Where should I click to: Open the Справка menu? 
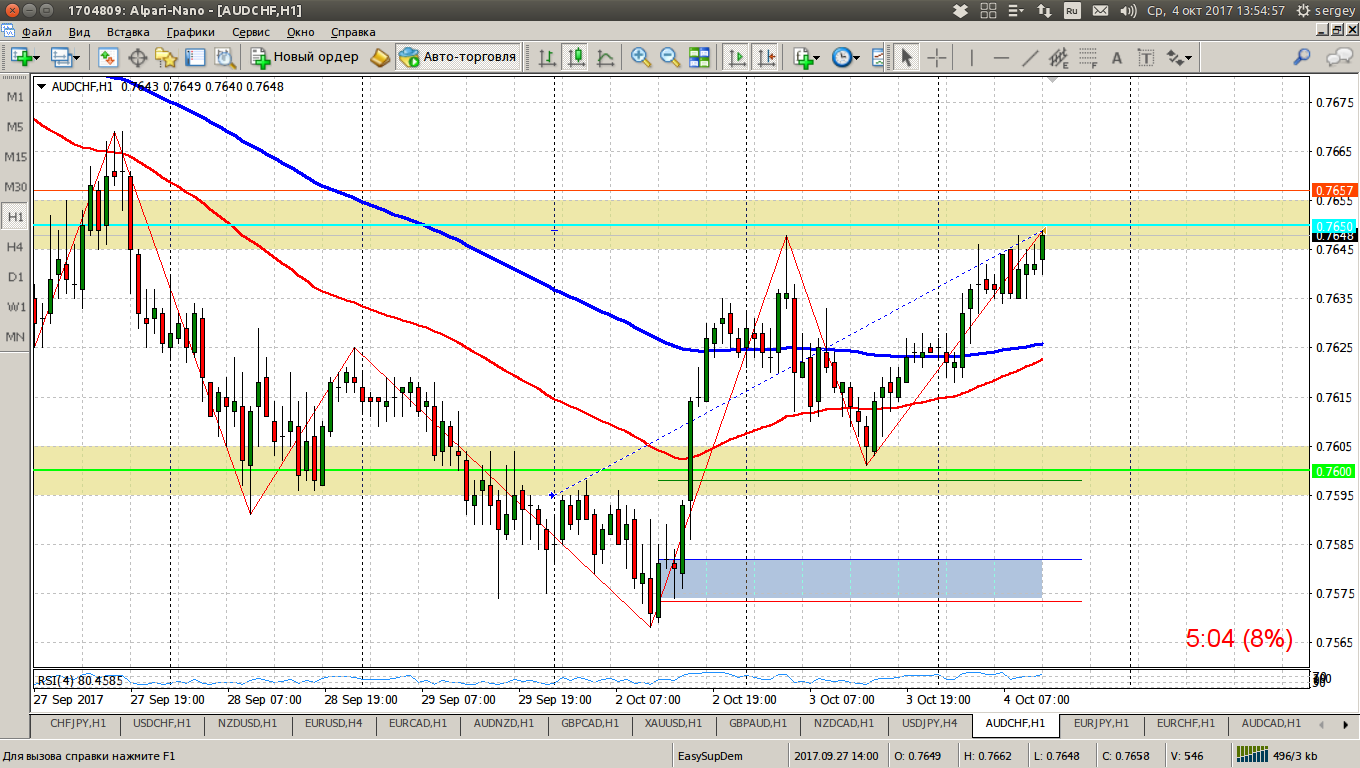coord(353,32)
